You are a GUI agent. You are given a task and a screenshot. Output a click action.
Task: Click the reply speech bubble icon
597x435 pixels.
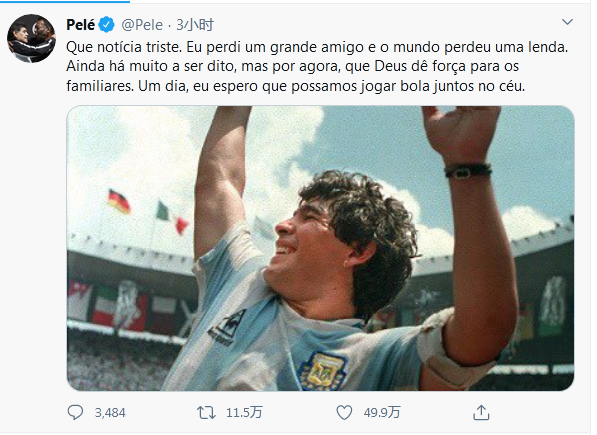(x=75, y=413)
